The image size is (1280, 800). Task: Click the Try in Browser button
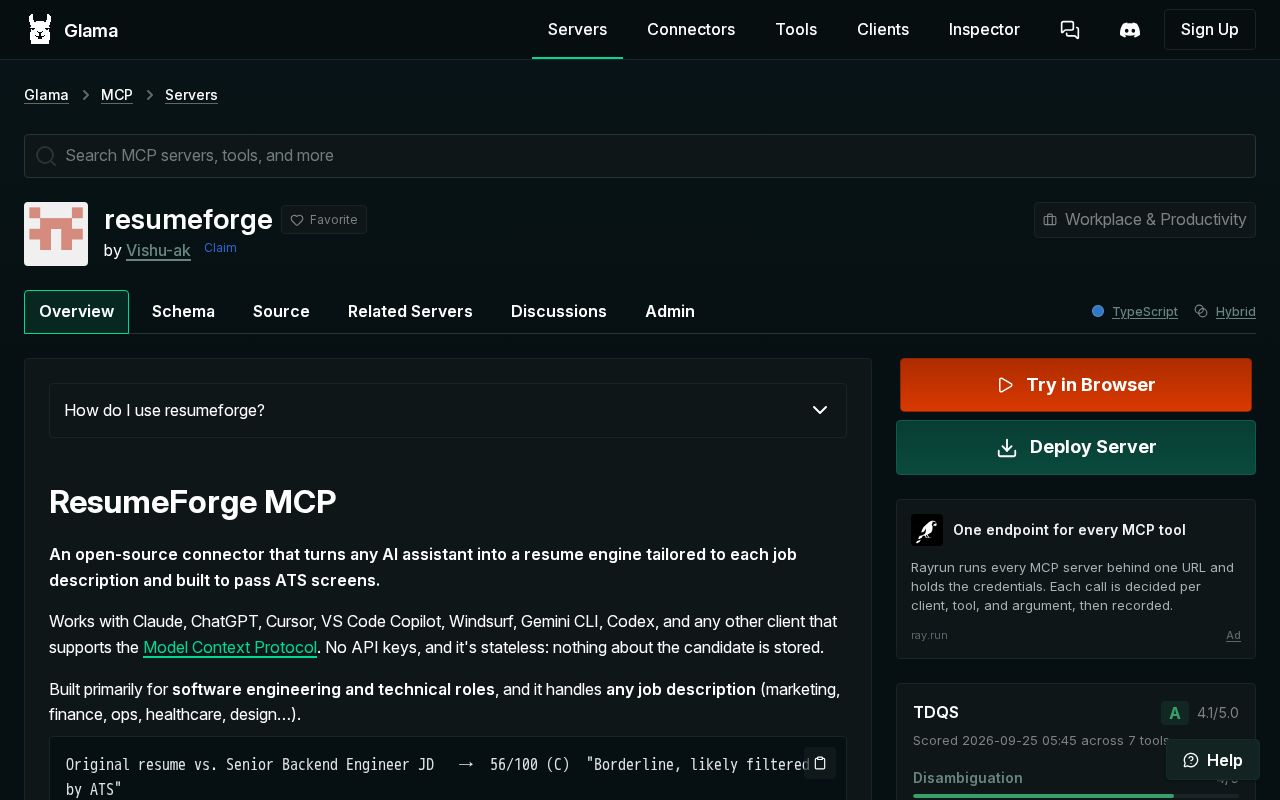(x=1076, y=385)
